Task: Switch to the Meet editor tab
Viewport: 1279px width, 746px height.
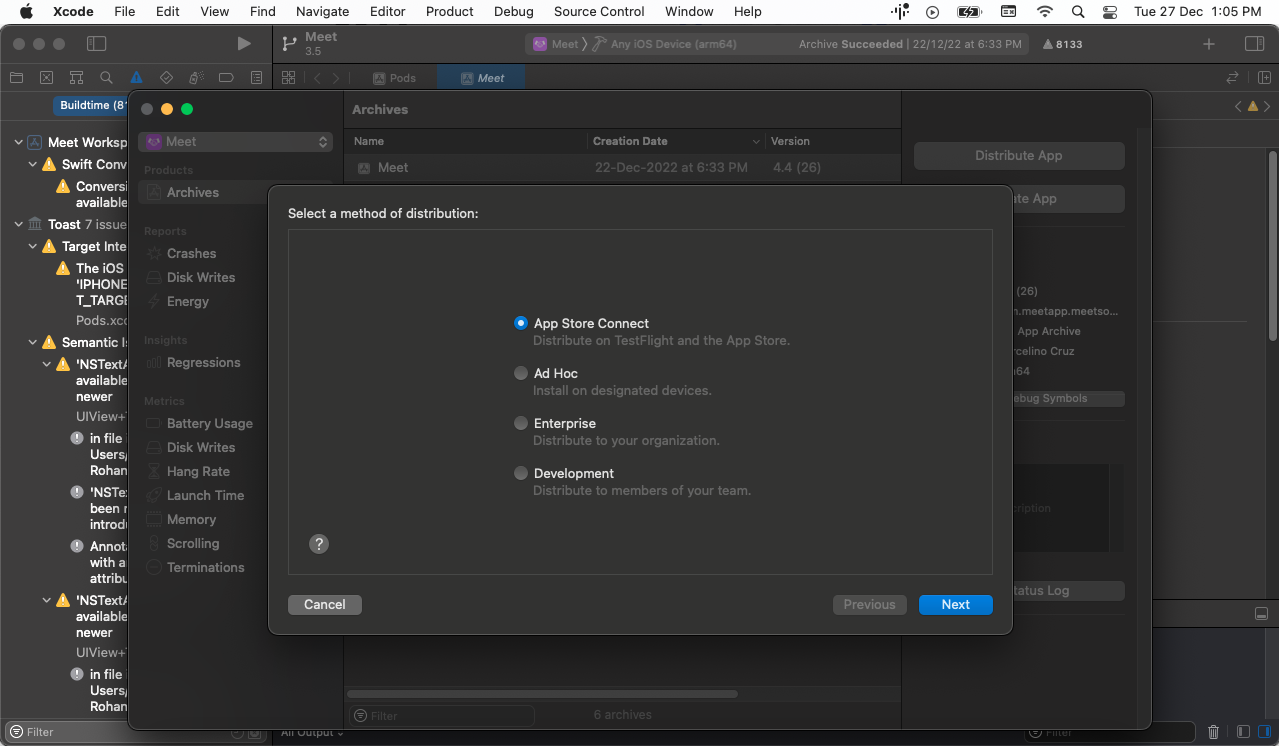Action: pyautogui.click(x=481, y=78)
